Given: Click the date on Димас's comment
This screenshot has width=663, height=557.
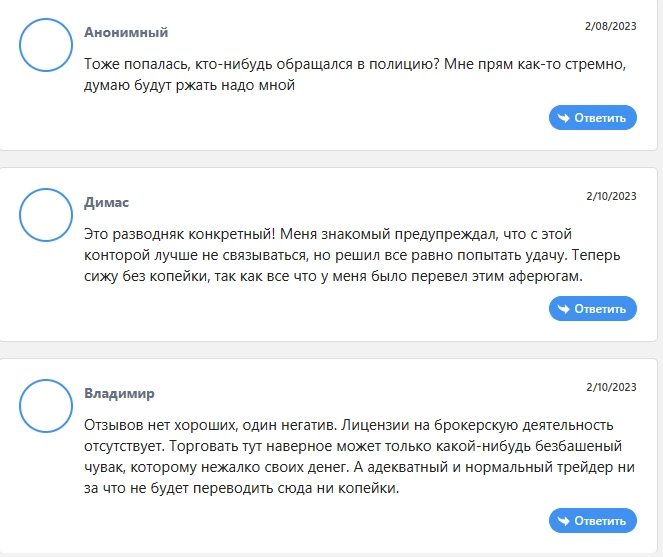Looking at the screenshot, I should (x=611, y=196).
